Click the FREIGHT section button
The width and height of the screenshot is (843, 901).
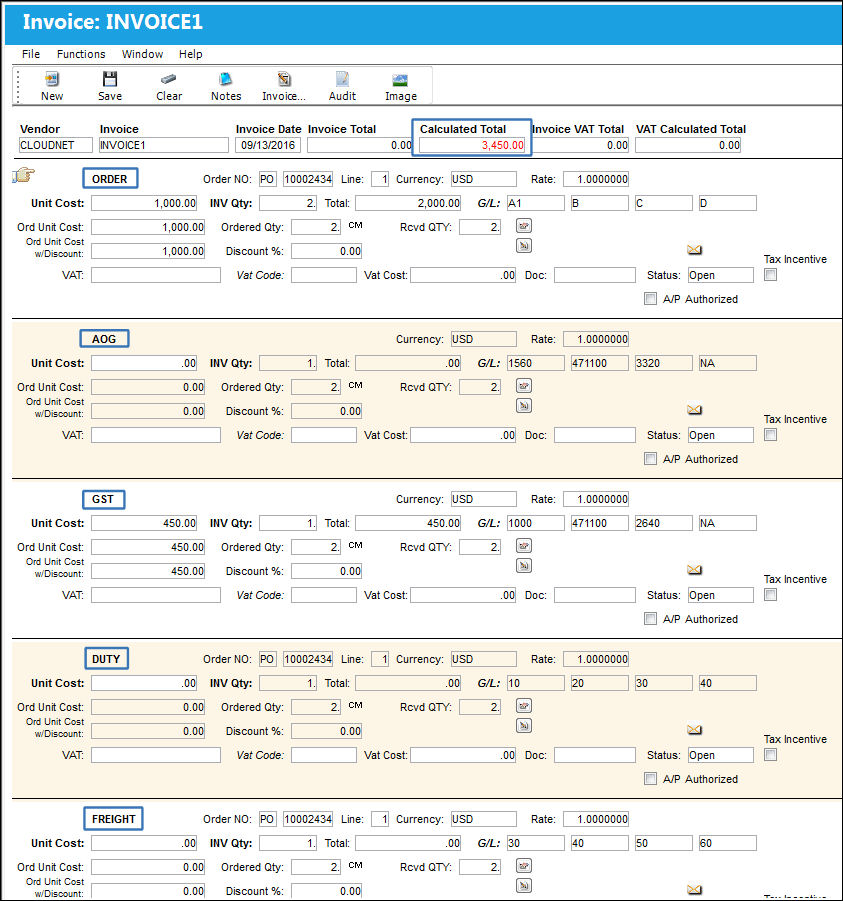(x=114, y=819)
